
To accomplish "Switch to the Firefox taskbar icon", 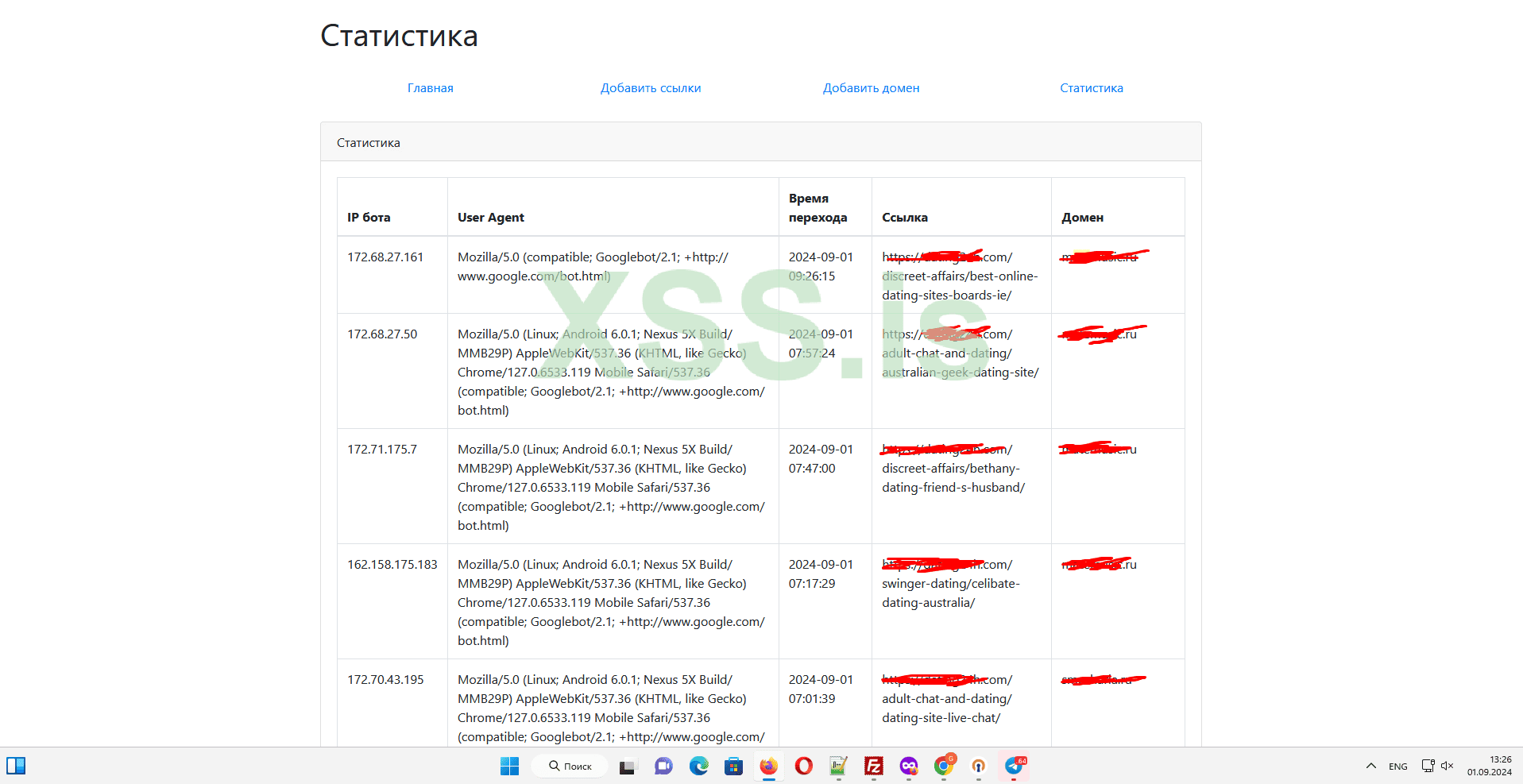I will (x=768, y=766).
